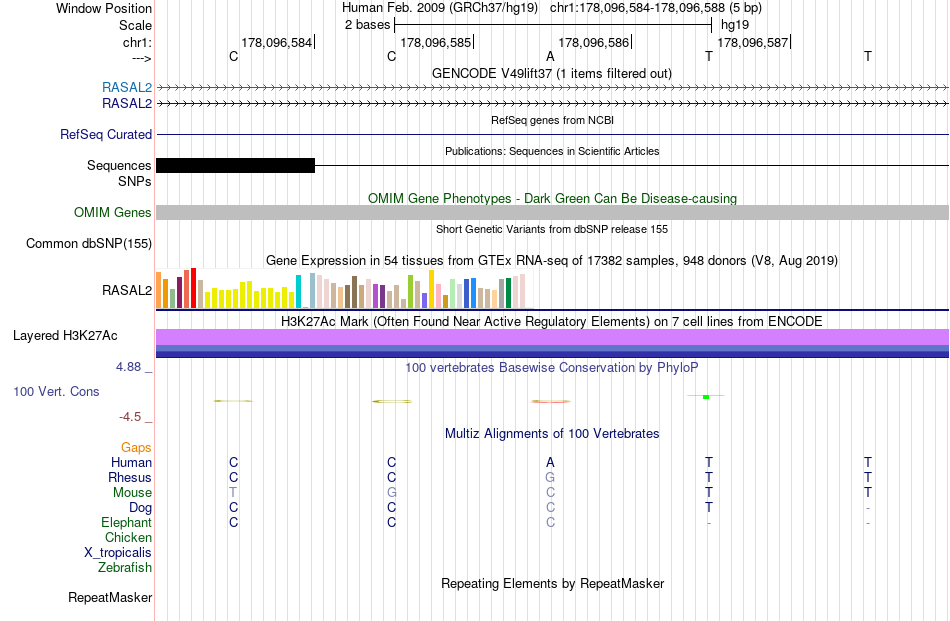950x621 pixels.
Task: Click the Common dbSNP(155) track label
Action: (x=88, y=244)
